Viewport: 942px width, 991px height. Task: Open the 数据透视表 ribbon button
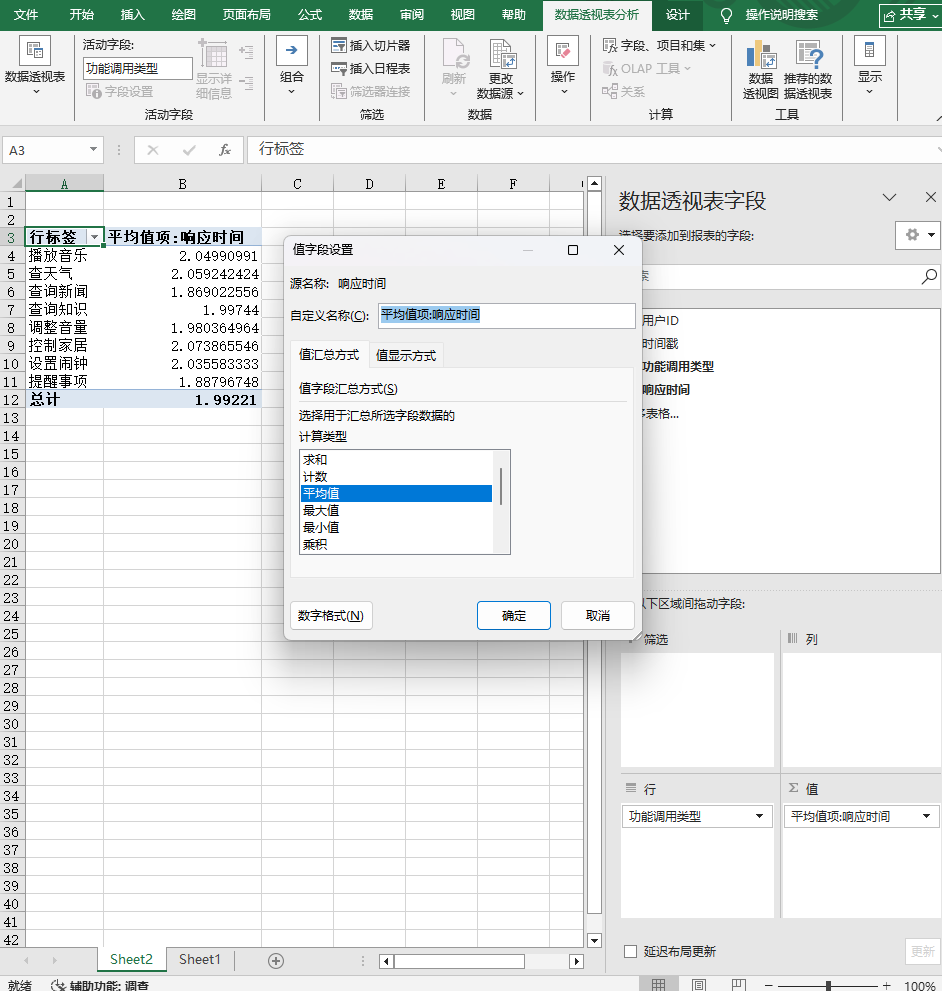pos(35,66)
